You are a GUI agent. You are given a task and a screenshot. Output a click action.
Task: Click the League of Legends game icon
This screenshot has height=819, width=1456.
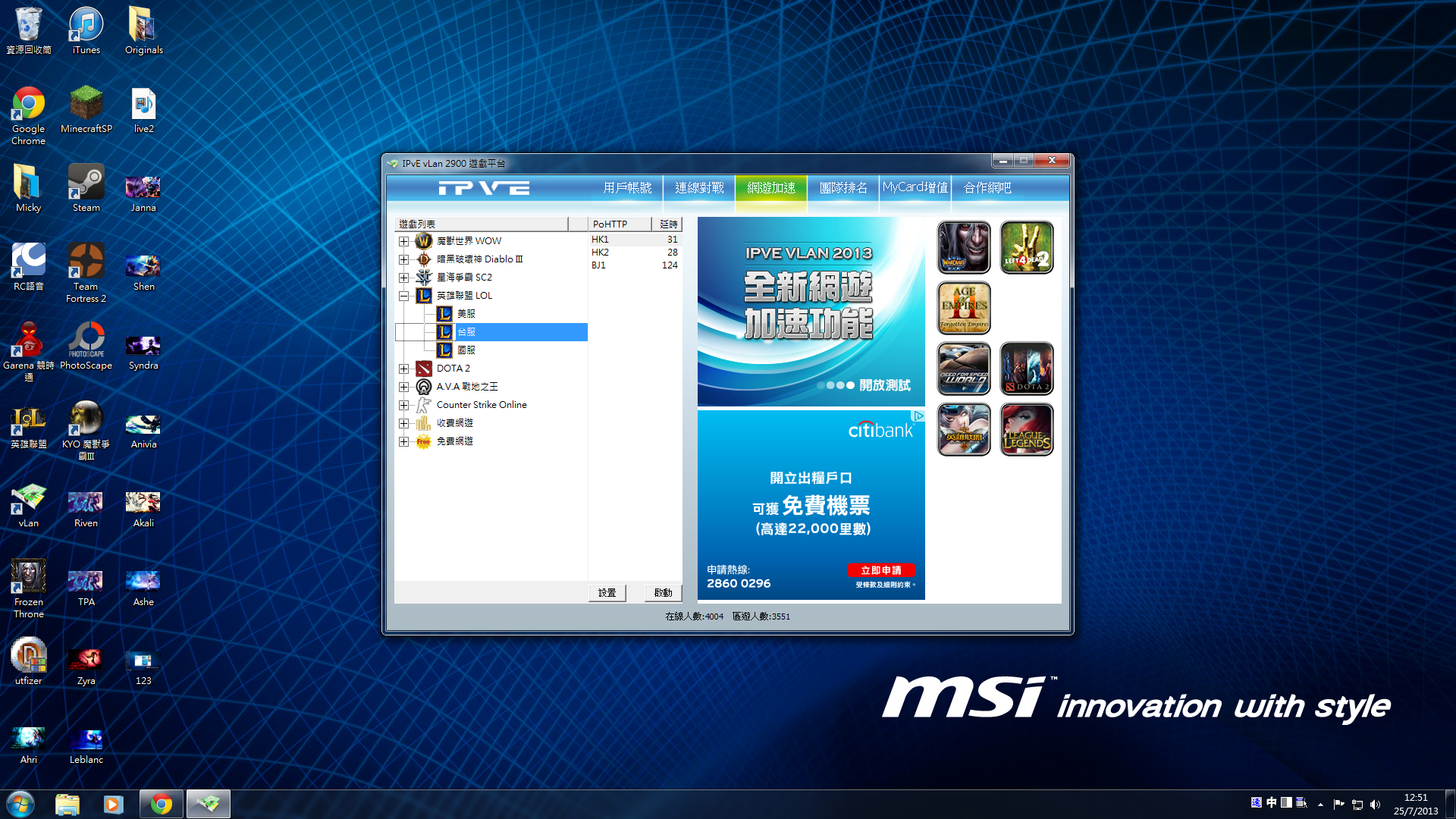pos(1026,429)
